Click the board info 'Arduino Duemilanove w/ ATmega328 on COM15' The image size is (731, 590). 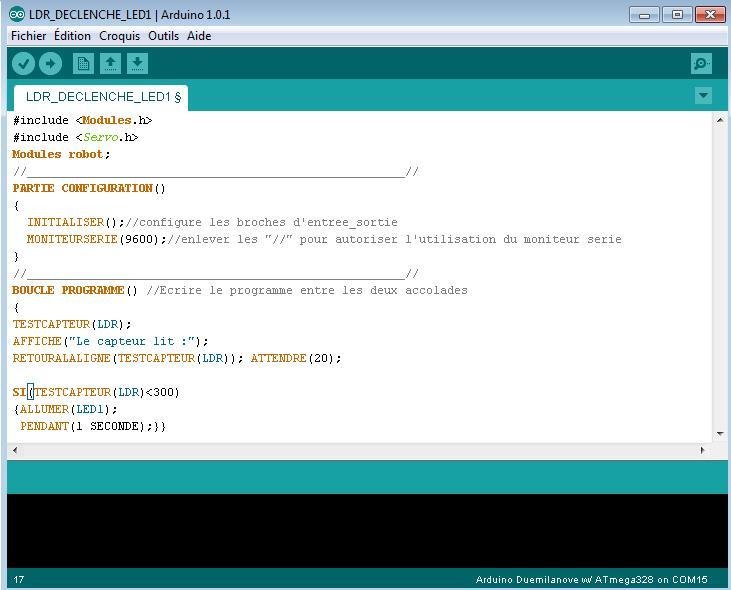pos(592,580)
